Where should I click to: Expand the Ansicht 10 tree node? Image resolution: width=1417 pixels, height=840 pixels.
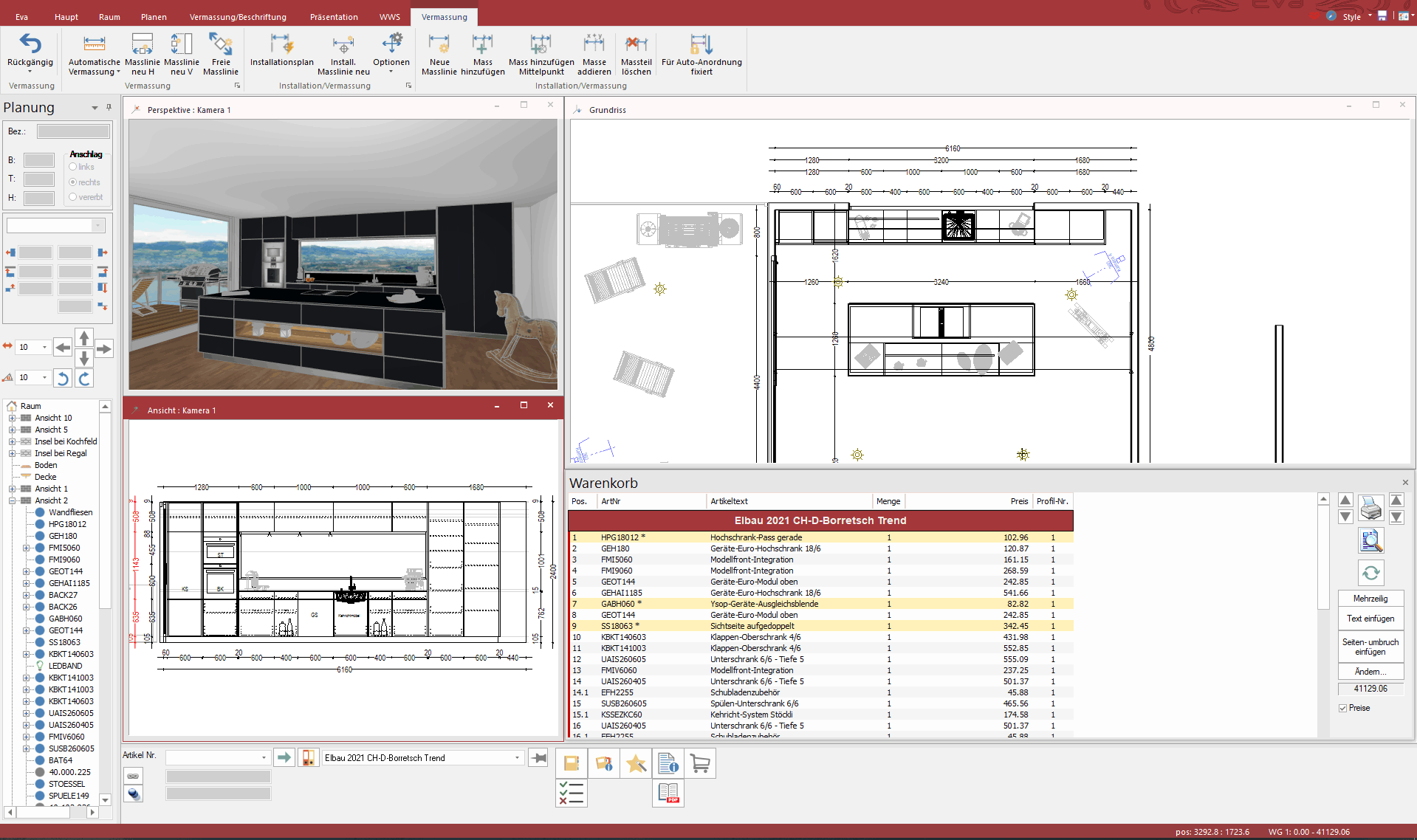click(x=12, y=418)
